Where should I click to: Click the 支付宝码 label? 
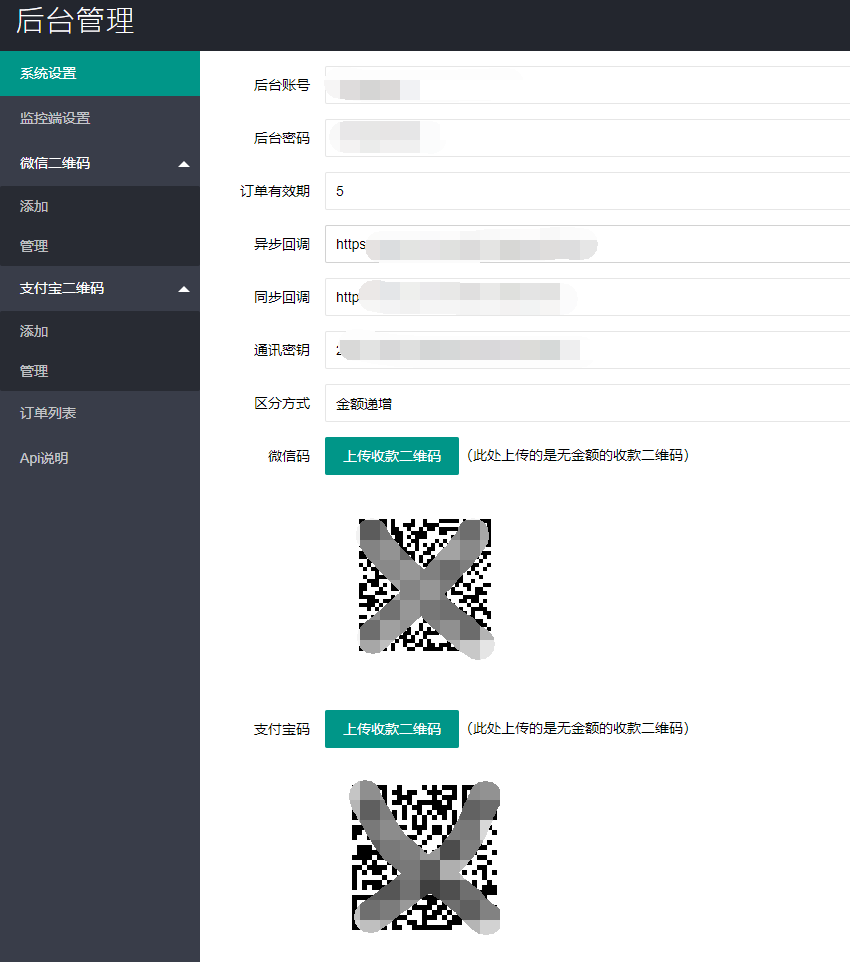tap(282, 729)
